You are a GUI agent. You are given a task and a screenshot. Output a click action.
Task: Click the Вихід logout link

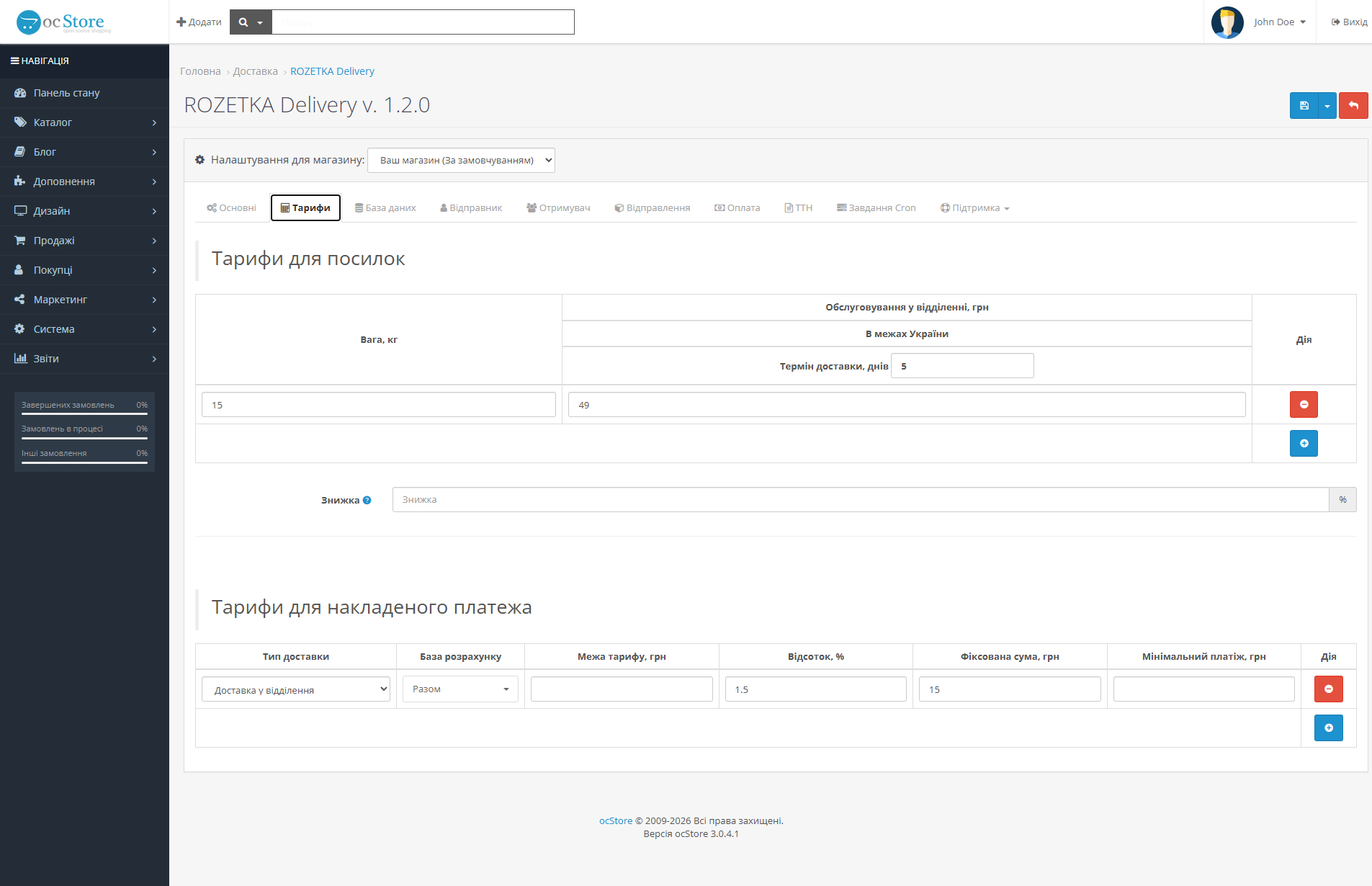click(1349, 22)
